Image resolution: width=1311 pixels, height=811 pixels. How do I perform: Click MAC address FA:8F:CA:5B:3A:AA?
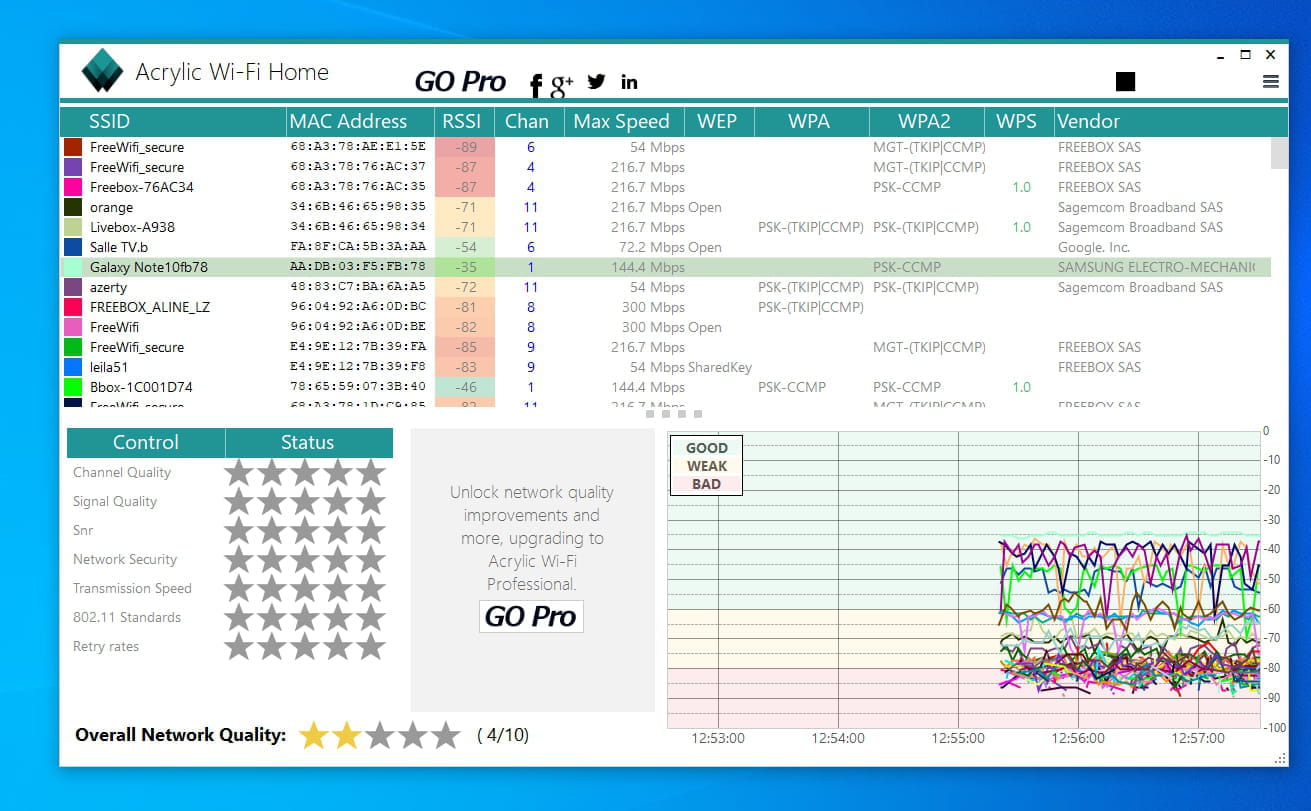pos(358,247)
